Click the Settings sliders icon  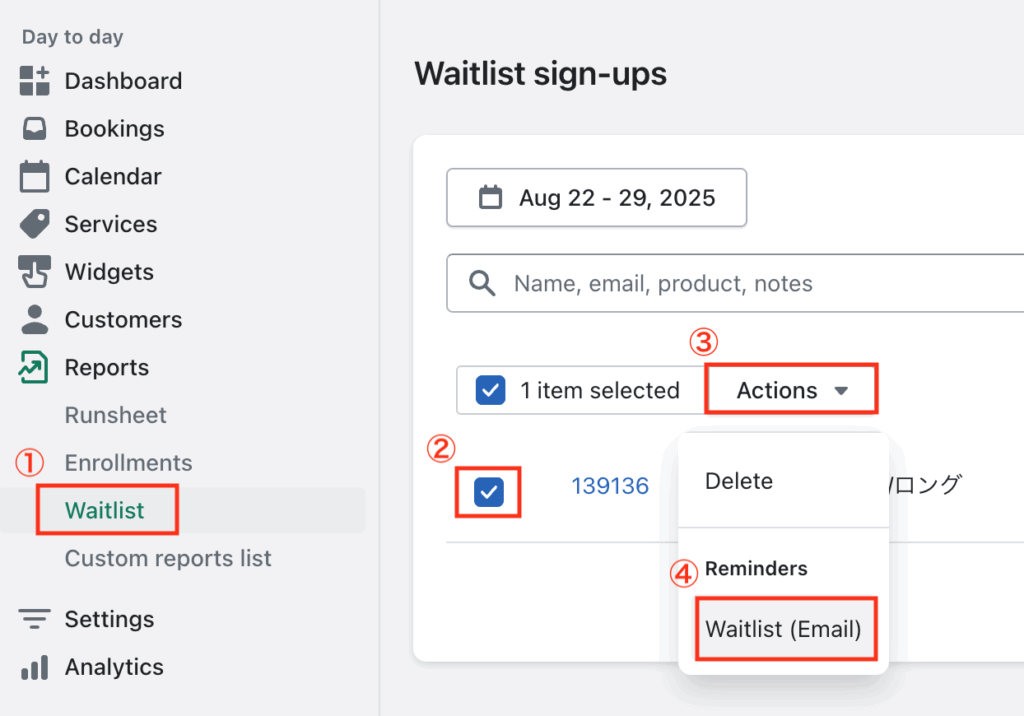(x=35, y=619)
